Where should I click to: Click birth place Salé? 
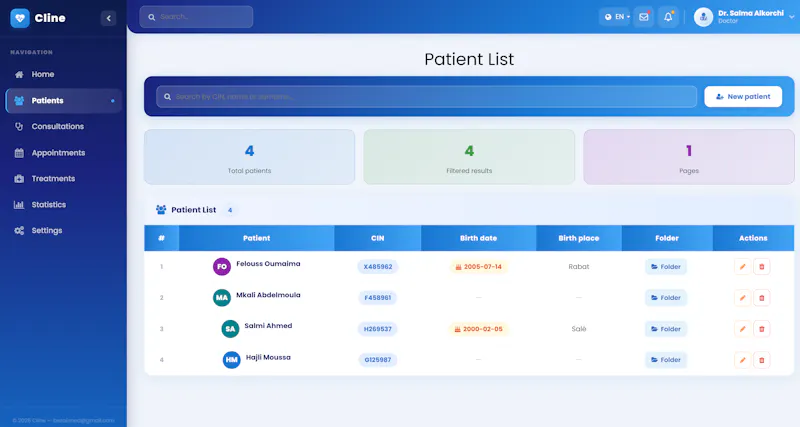(579, 329)
